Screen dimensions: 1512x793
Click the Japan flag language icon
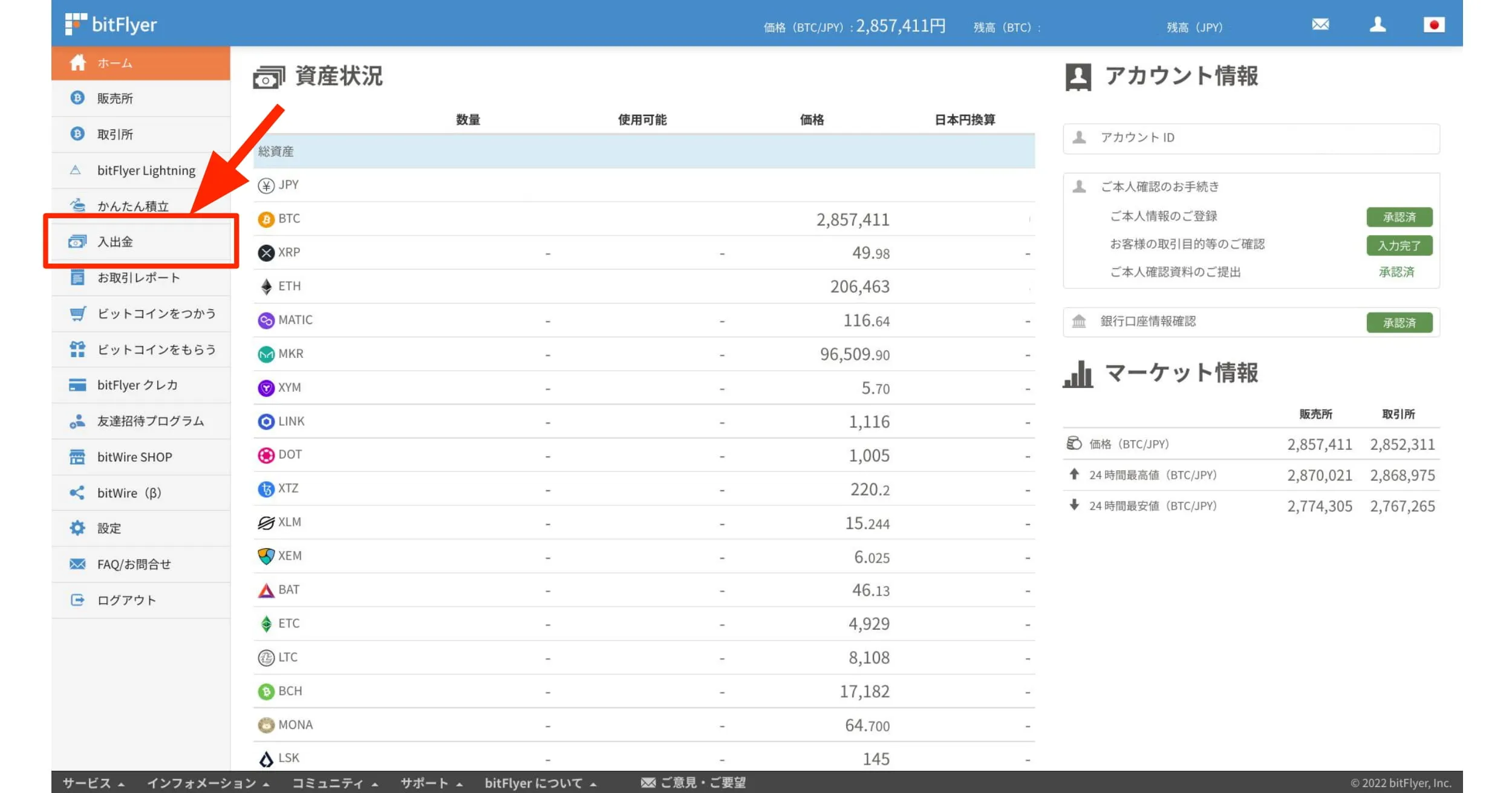(x=1433, y=25)
